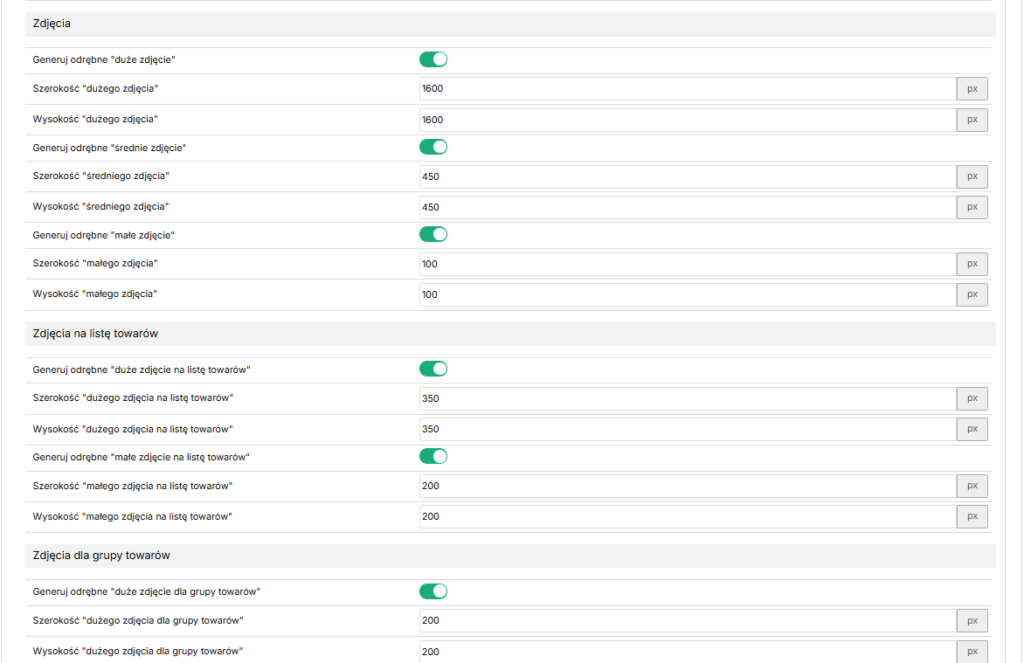Click Szerokość "małego zdjęcia" field
Screen dimensions: 1024x663
click(688, 264)
